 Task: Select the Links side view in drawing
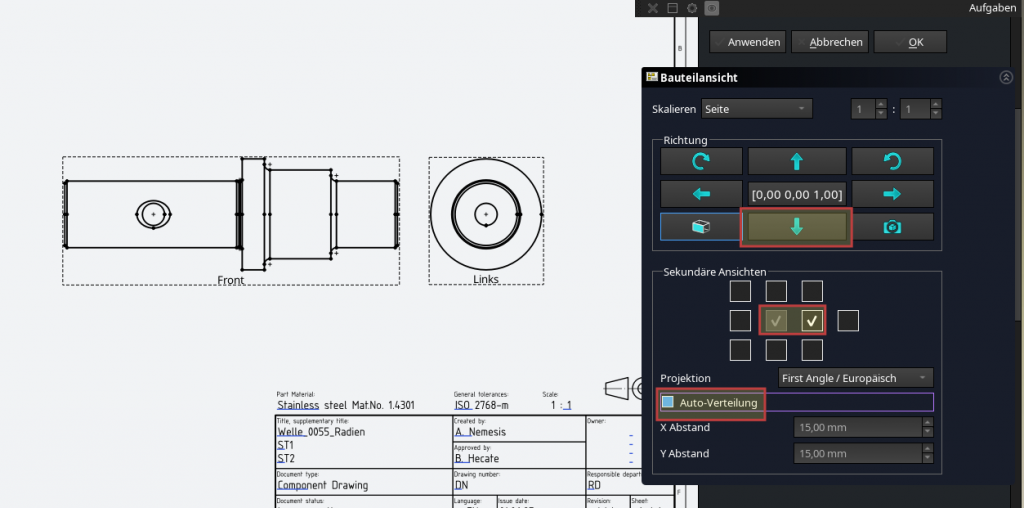click(486, 214)
